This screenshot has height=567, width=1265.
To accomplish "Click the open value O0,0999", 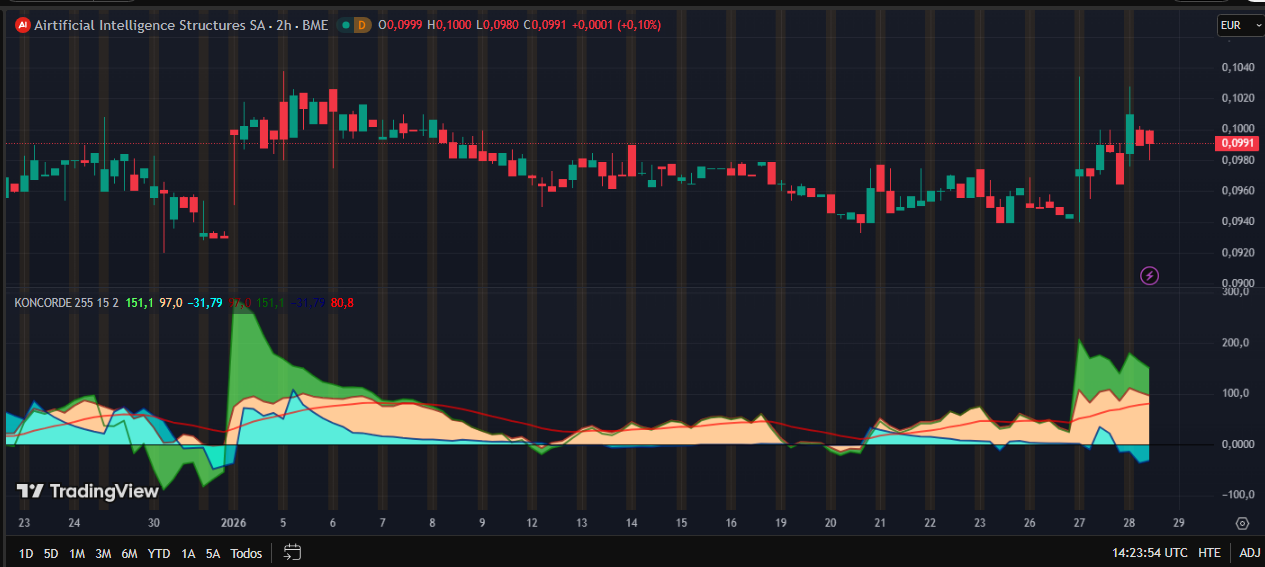I will [x=402, y=25].
